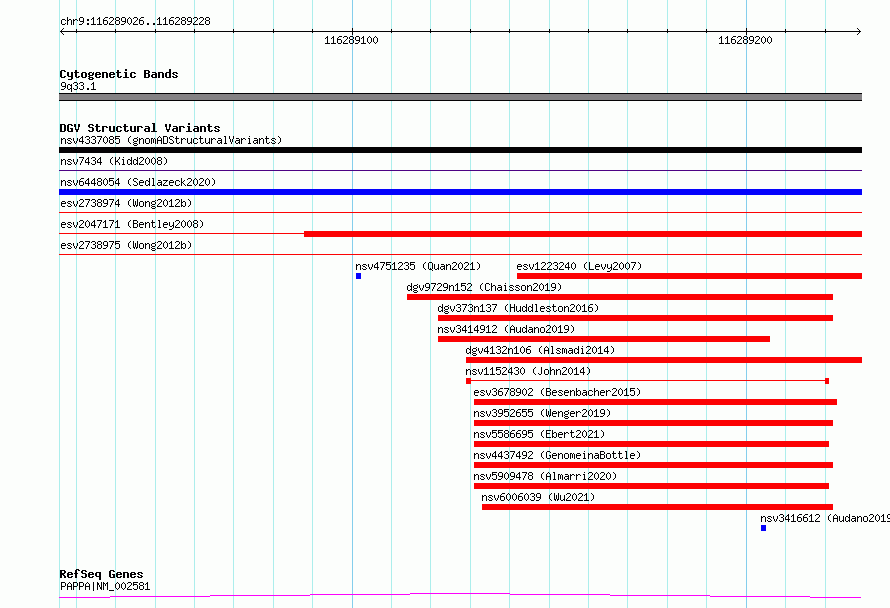Click the DGV Structural Variants track heading
The image size is (890, 608).
140,128
